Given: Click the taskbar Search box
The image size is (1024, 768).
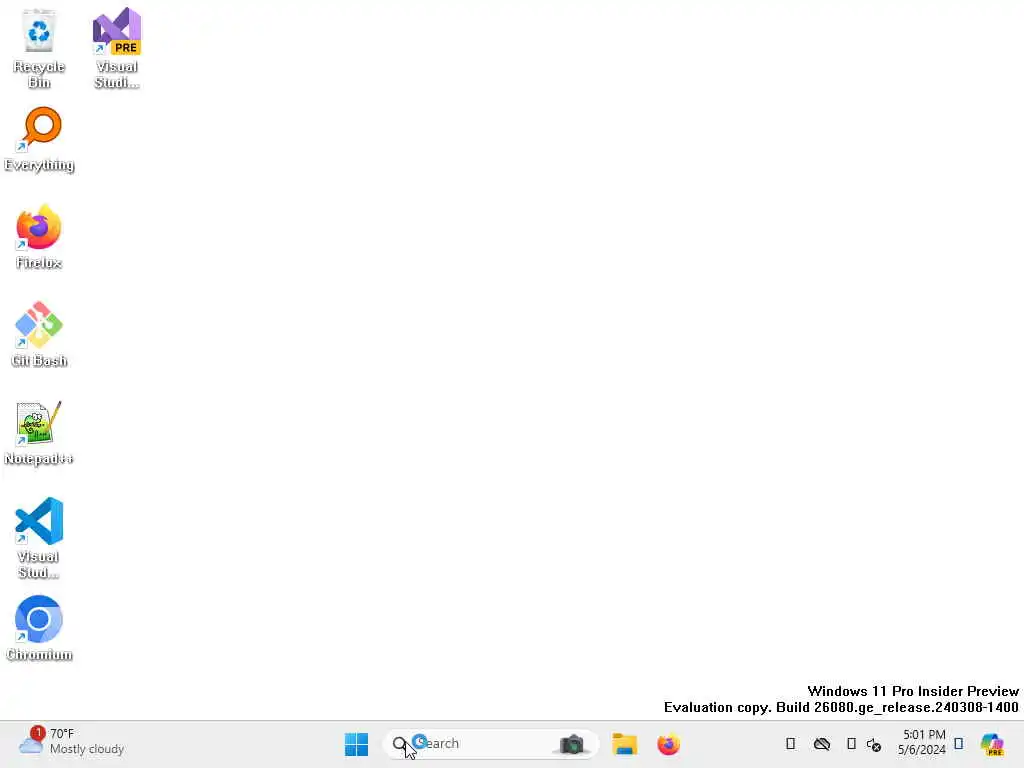Looking at the screenshot, I should coord(490,744).
